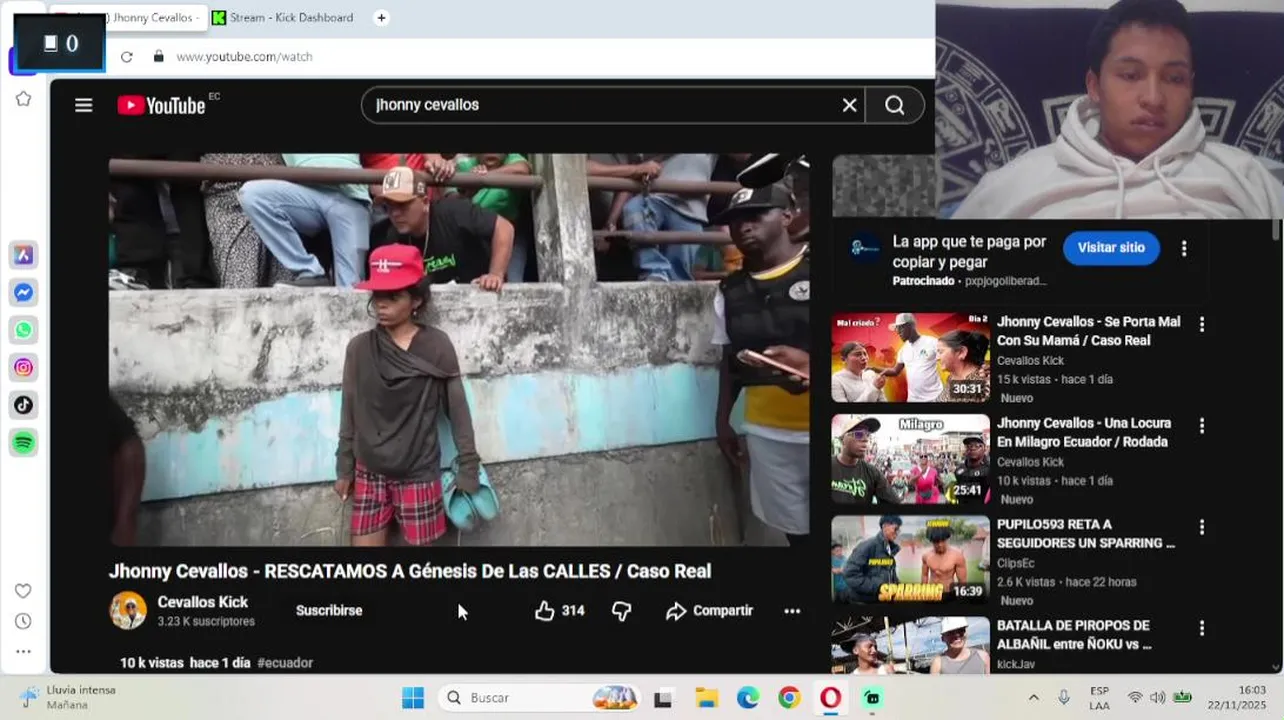
Task: Switch to Opera on the taskbar
Action: tap(831, 698)
